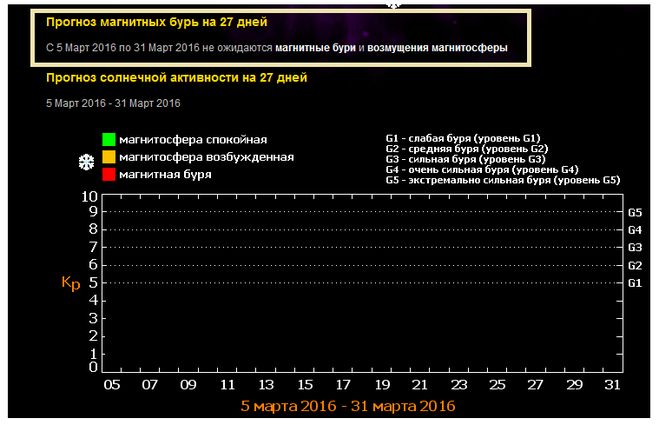This screenshot has height=425, width=659.
Task: Open the 'возмущения магнитосферы' link
Action: coord(437,48)
